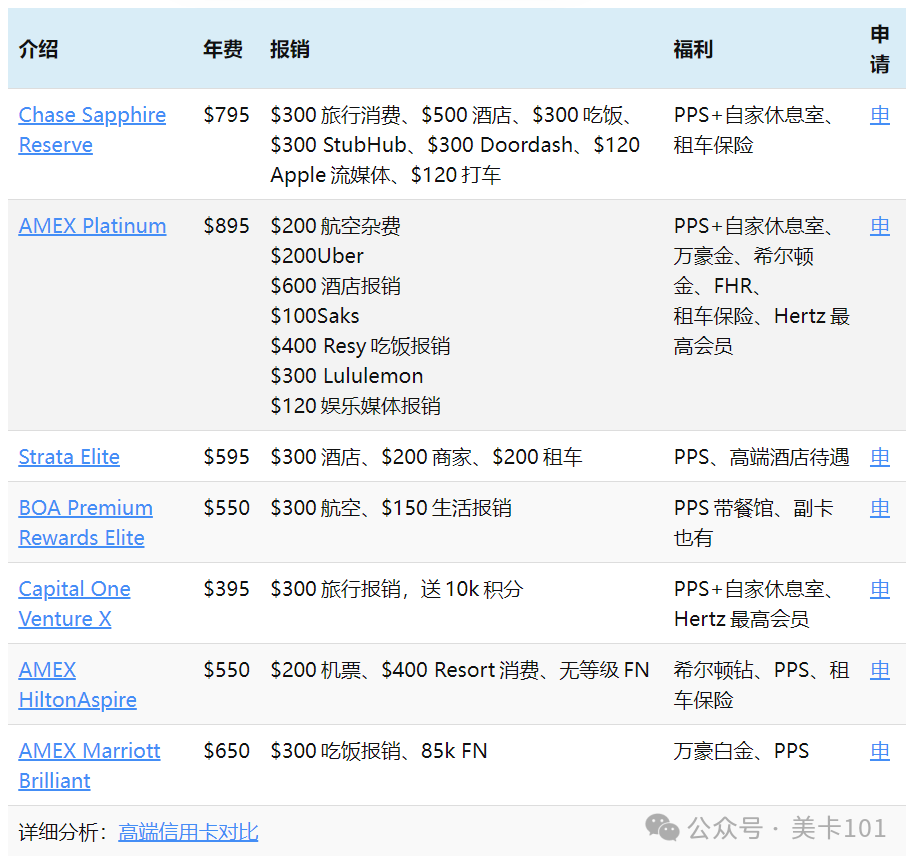
Task: Click 申 apply link for Capital One Venture X
Action: pyautogui.click(x=879, y=589)
